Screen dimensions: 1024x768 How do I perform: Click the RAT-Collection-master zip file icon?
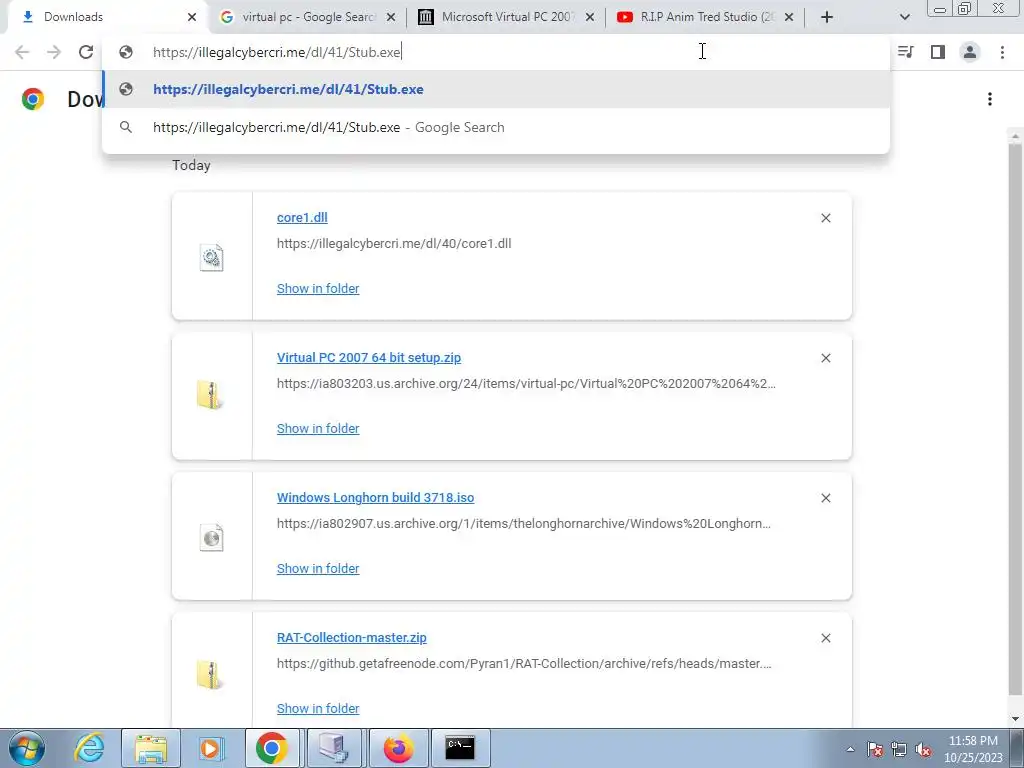210,675
